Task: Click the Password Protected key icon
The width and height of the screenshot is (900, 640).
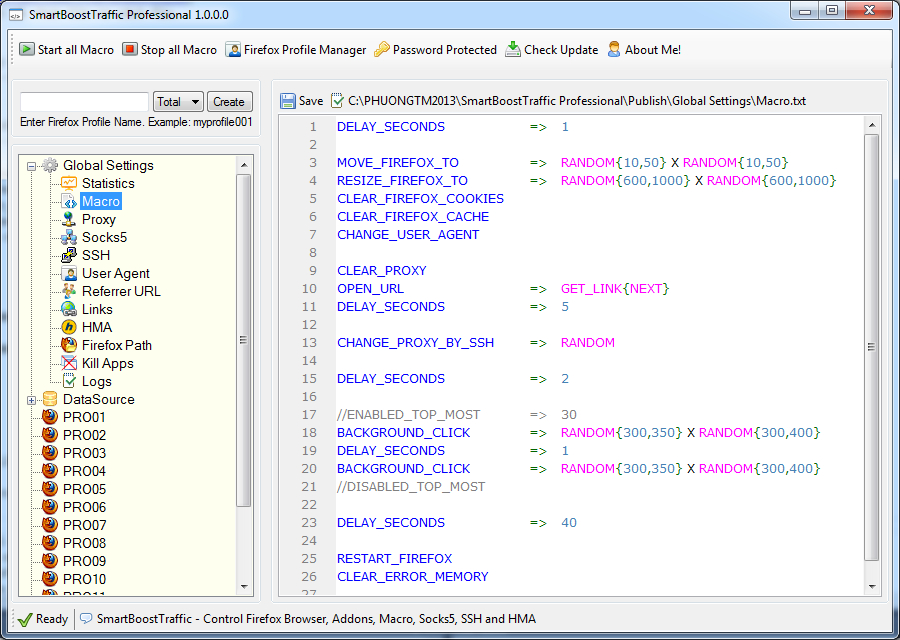Action: pyautogui.click(x=382, y=49)
